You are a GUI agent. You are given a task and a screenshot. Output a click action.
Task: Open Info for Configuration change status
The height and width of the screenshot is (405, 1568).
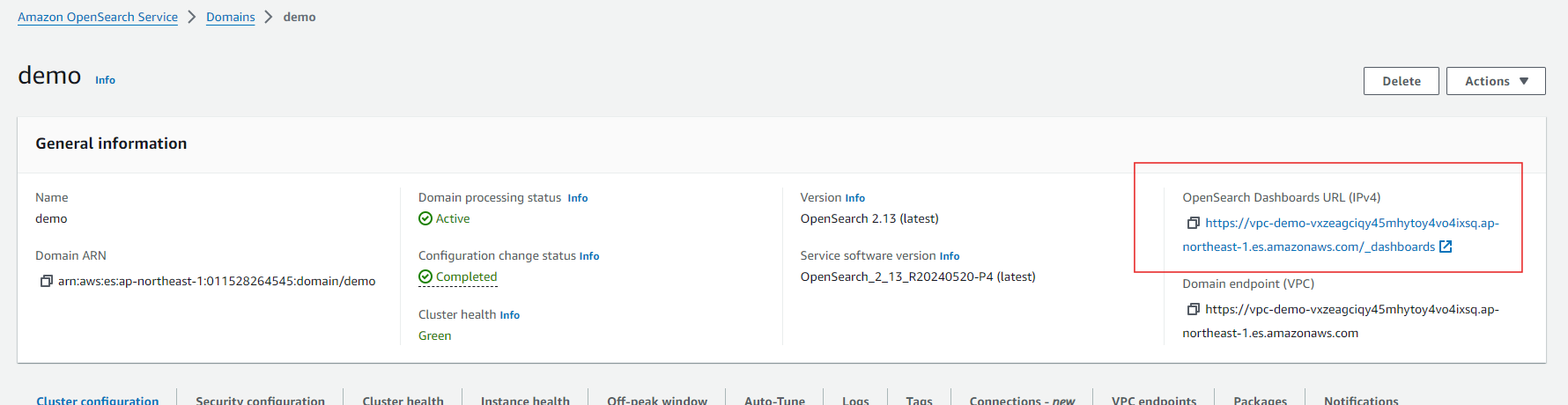(588, 256)
